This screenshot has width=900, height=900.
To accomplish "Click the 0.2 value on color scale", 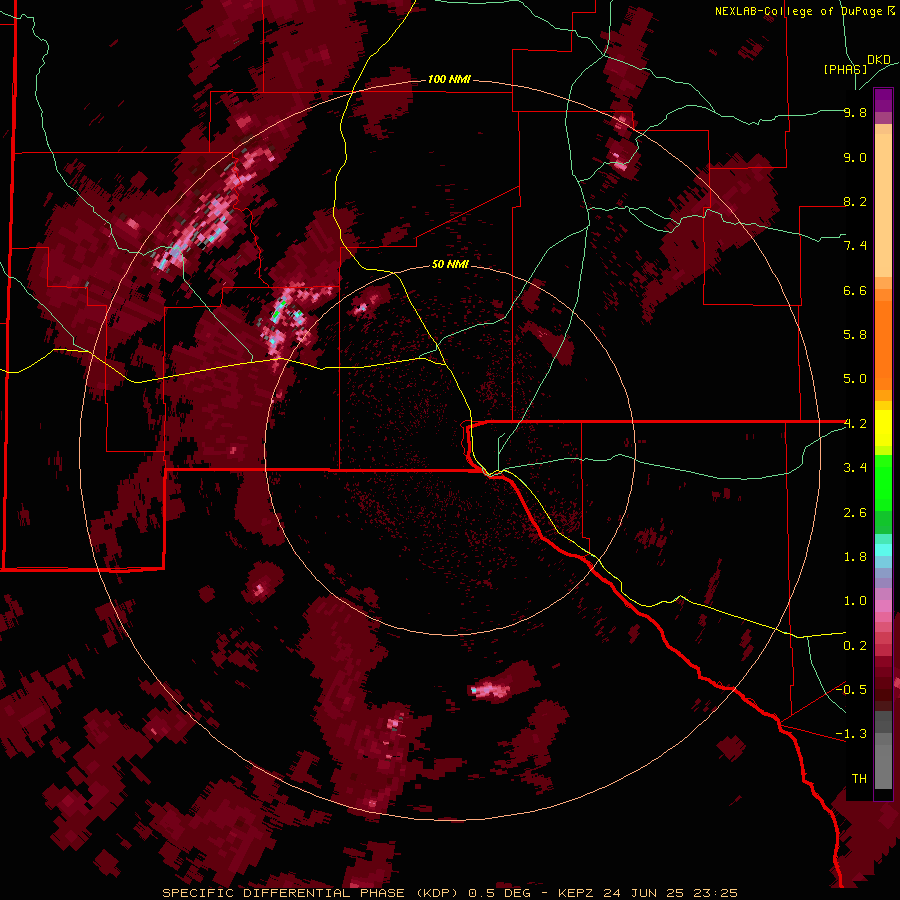I will 855,646.
